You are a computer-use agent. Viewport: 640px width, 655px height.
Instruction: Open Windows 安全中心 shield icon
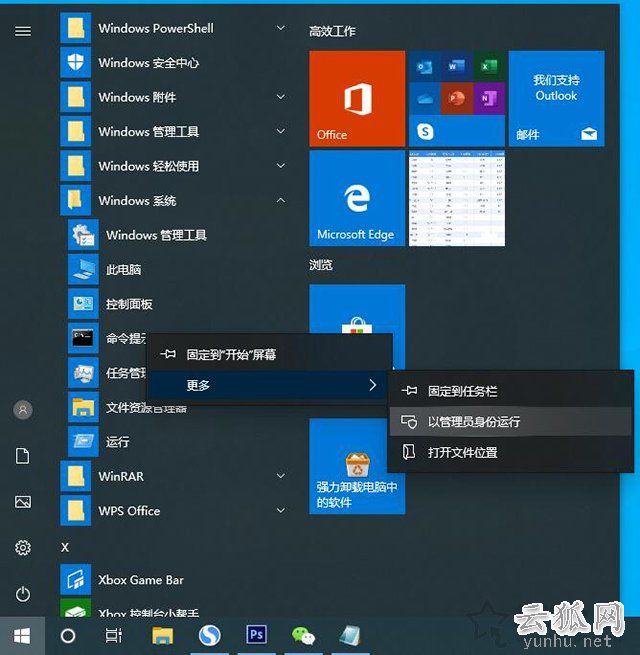pyautogui.click(x=76, y=63)
